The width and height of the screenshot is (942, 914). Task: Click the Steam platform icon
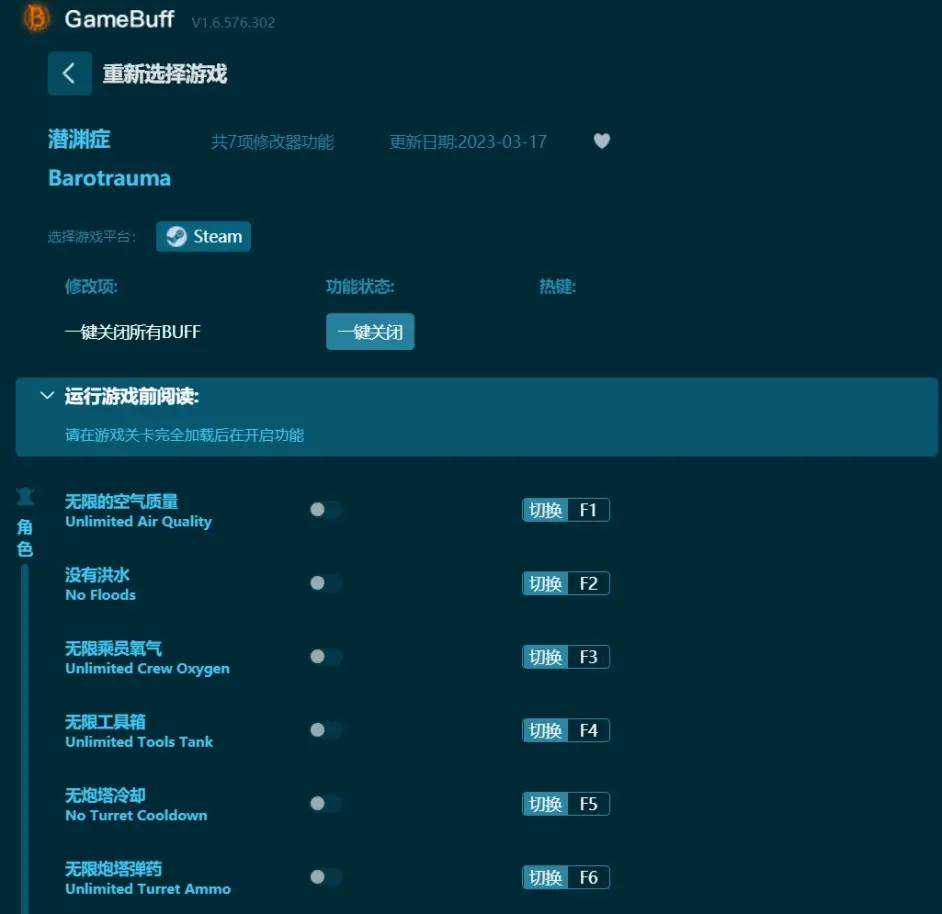[x=177, y=237]
